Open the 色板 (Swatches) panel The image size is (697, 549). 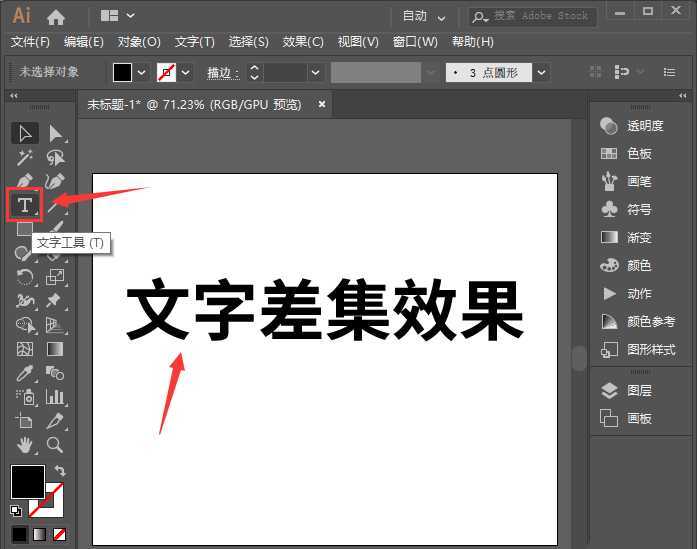click(639, 154)
